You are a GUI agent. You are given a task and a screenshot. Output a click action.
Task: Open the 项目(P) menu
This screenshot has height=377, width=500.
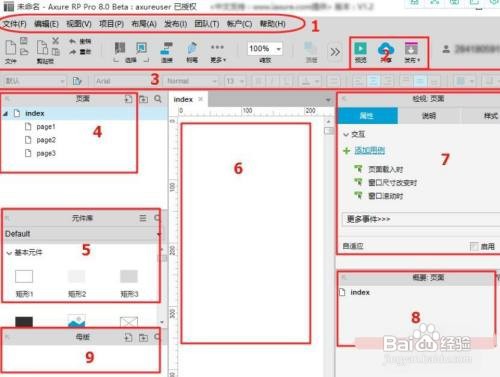[111, 24]
